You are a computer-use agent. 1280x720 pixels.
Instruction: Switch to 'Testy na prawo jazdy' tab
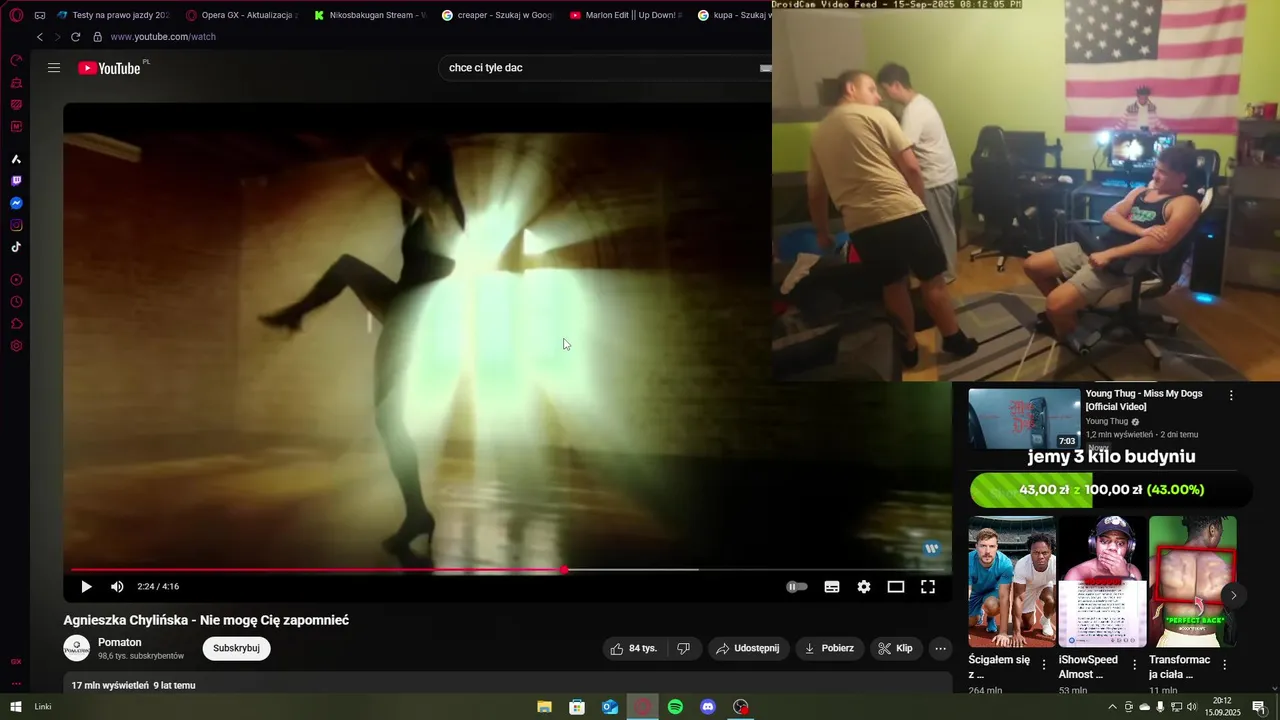113,15
